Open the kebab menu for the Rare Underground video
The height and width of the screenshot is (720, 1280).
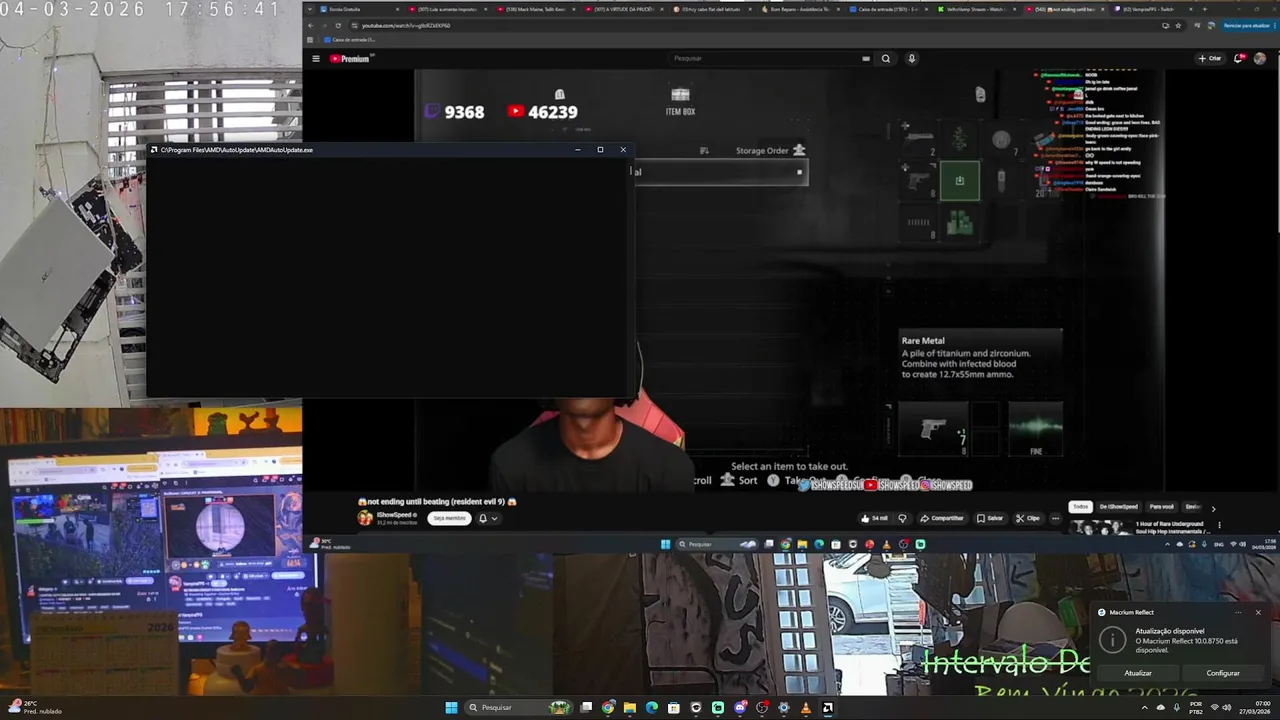click(1219, 525)
